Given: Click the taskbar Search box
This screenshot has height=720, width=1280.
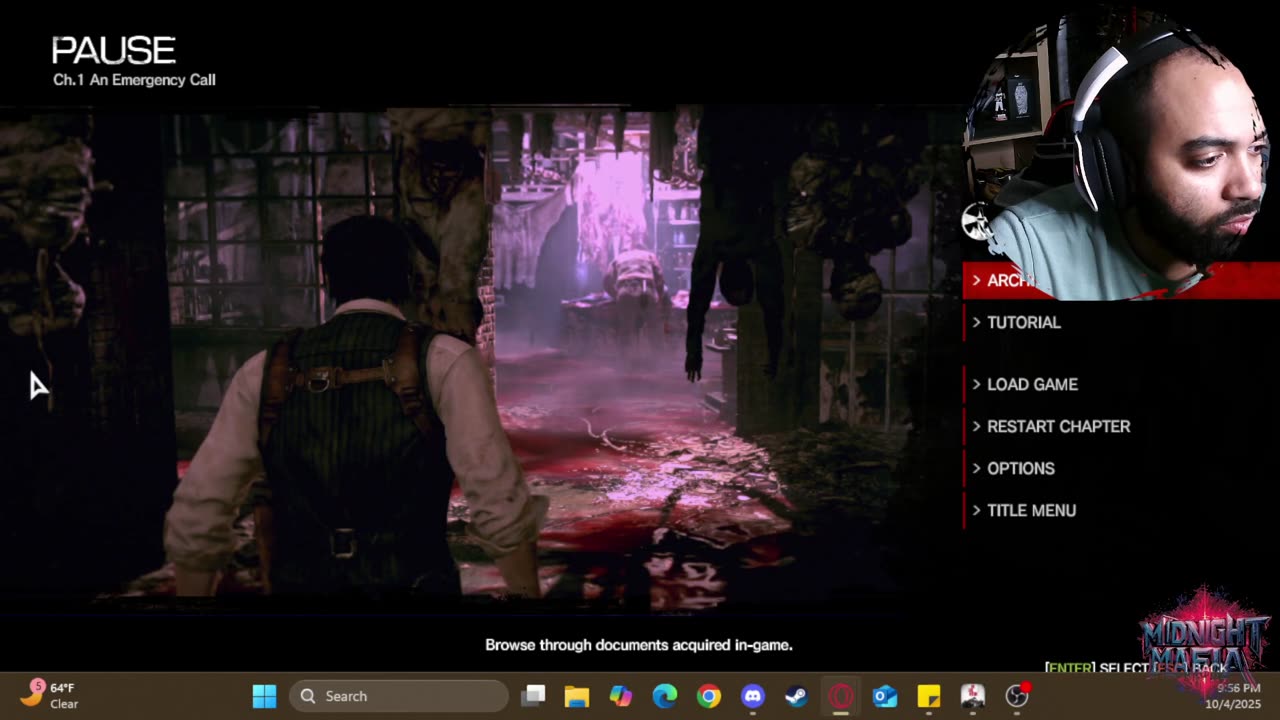Looking at the screenshot, I should pos(399,696).
